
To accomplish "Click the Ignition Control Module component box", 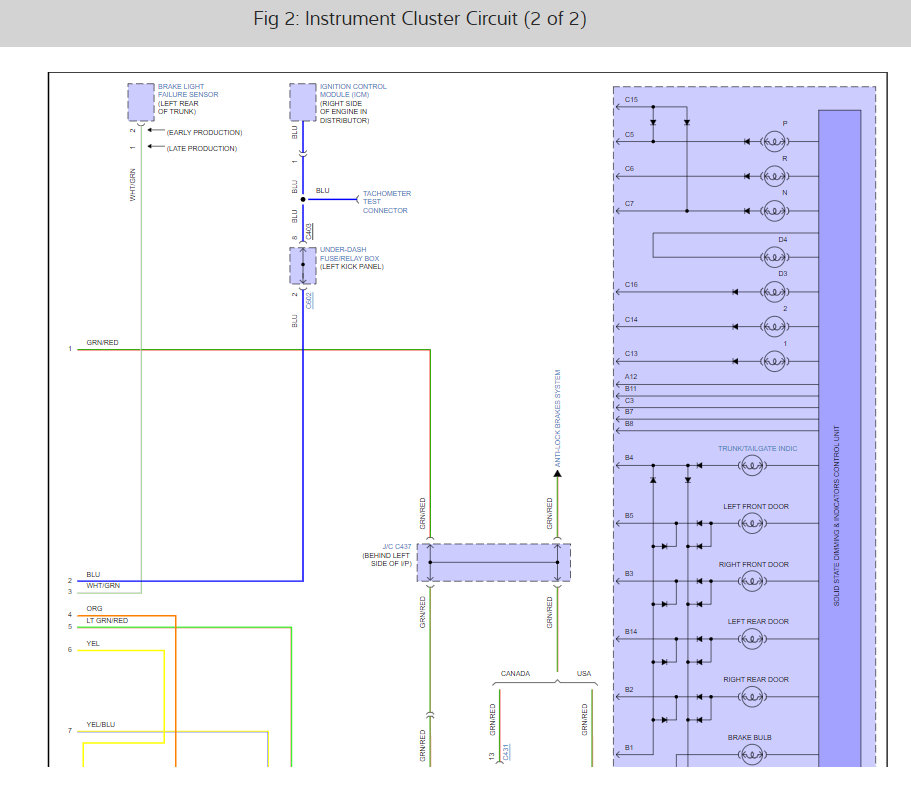I will 303,102.
